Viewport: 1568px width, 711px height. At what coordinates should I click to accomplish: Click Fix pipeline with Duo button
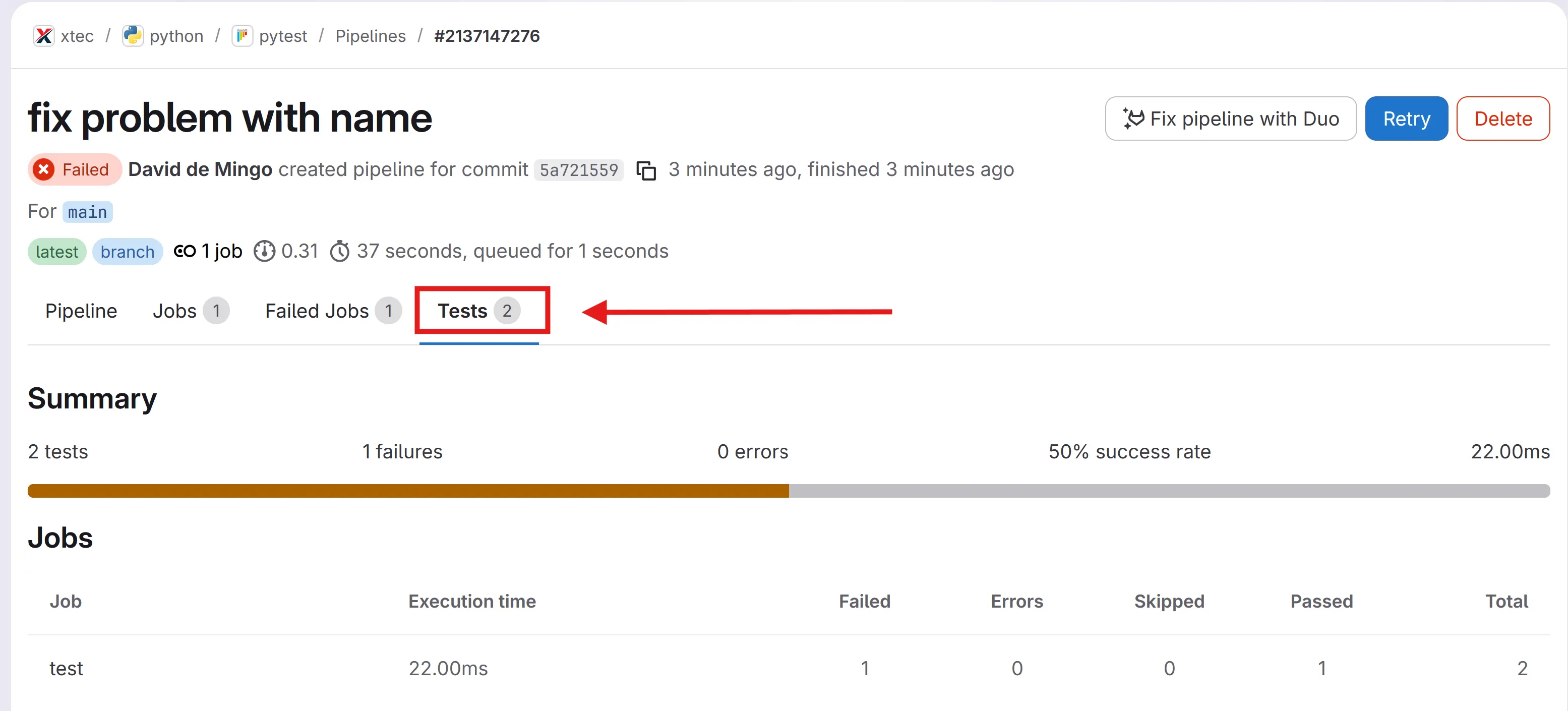(x=1230, y=118)
